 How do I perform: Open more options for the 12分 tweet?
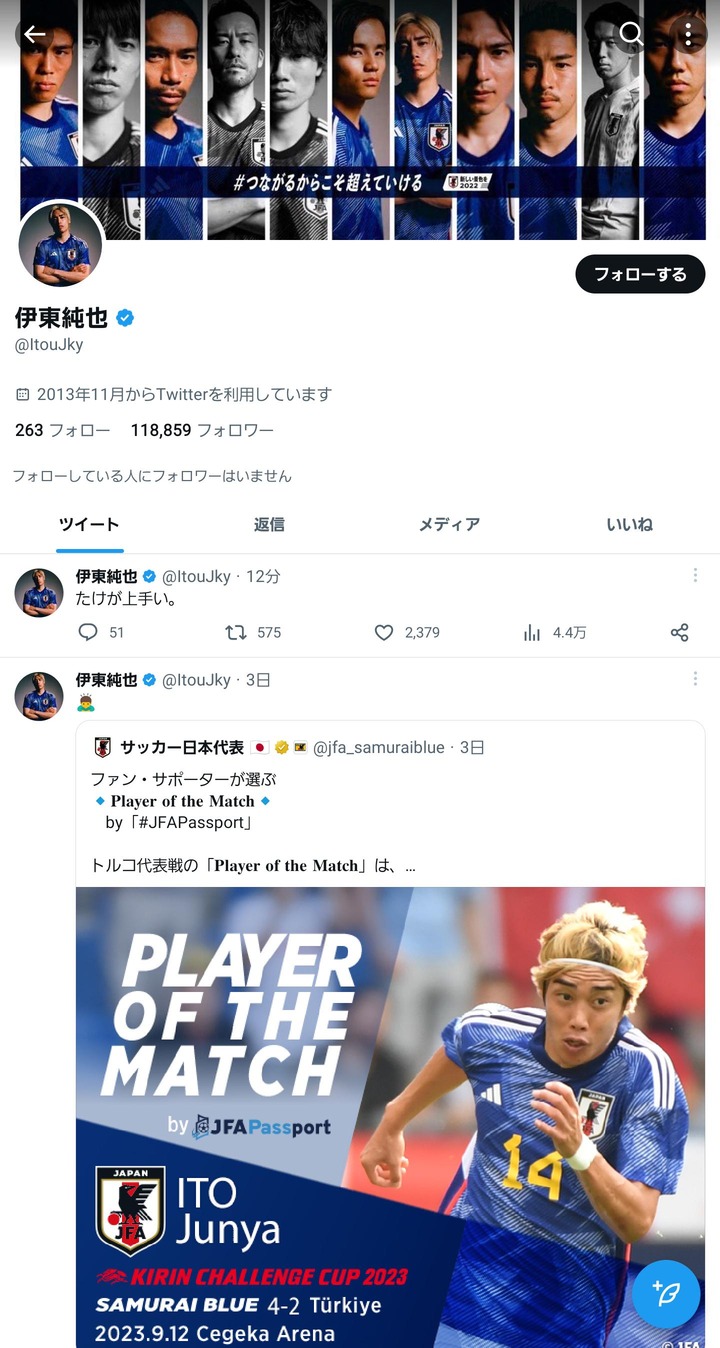[695, 576]
